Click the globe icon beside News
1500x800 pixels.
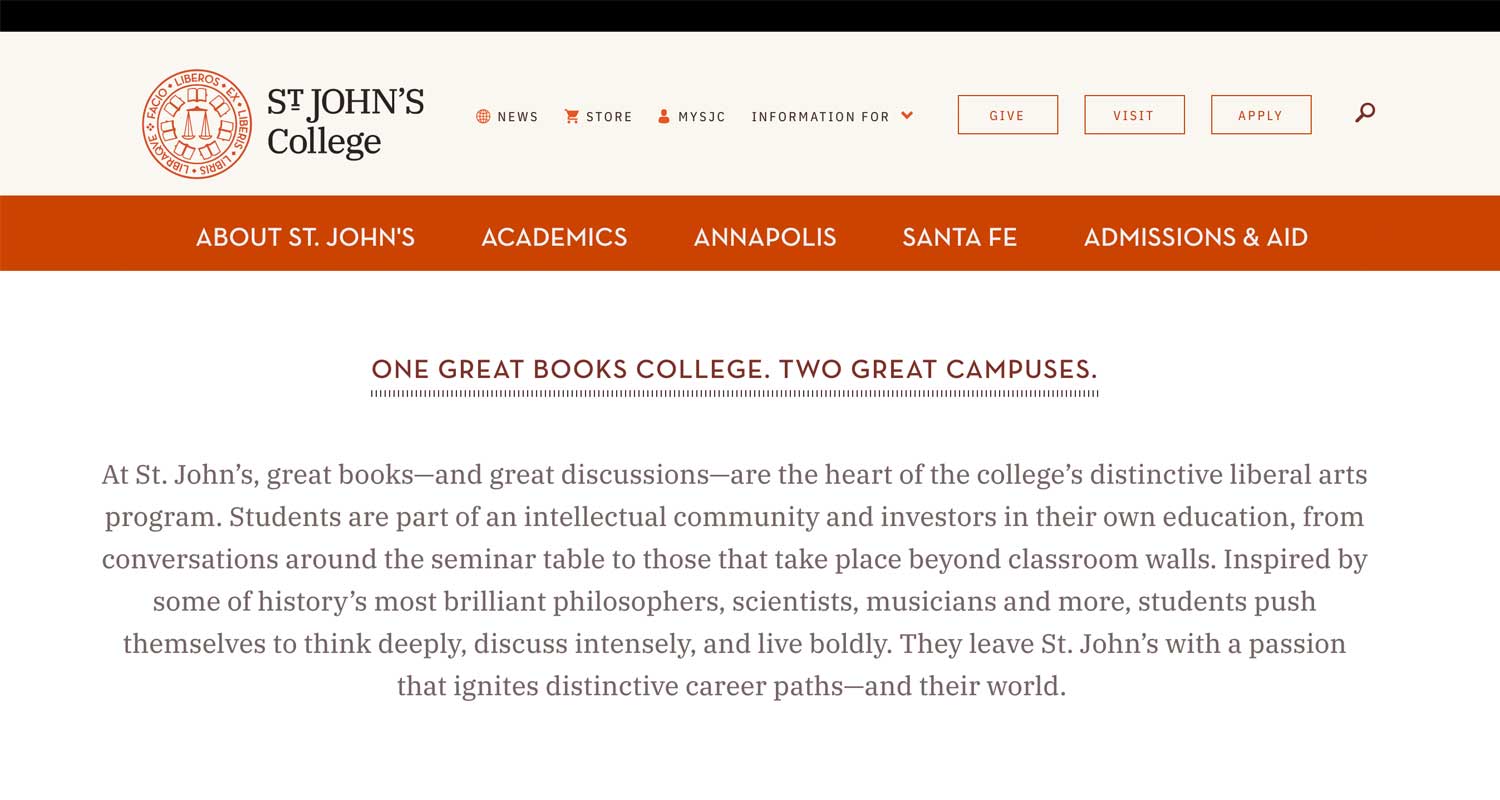(483, 117)
